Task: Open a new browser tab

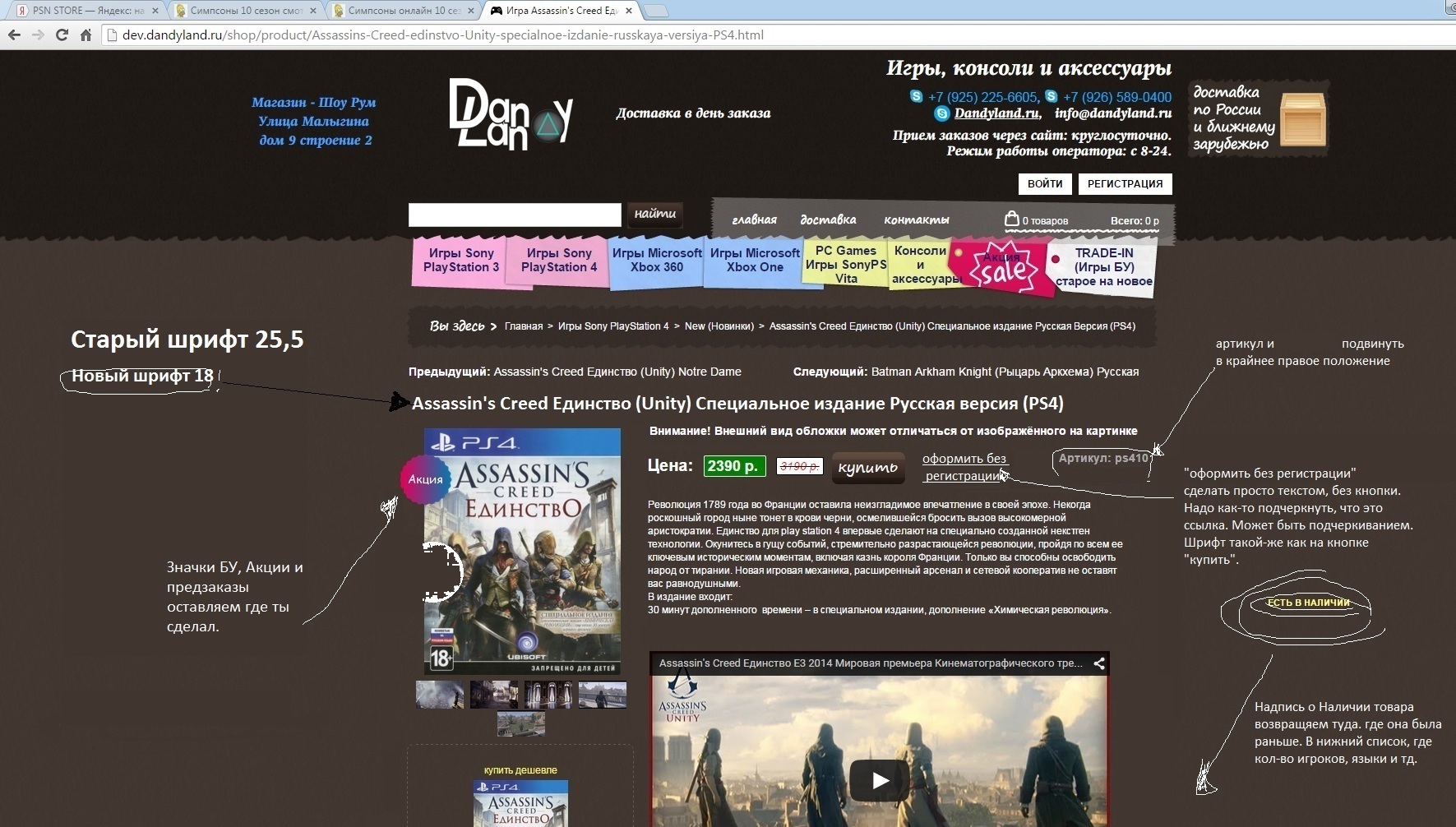Action: click(656, 11)
